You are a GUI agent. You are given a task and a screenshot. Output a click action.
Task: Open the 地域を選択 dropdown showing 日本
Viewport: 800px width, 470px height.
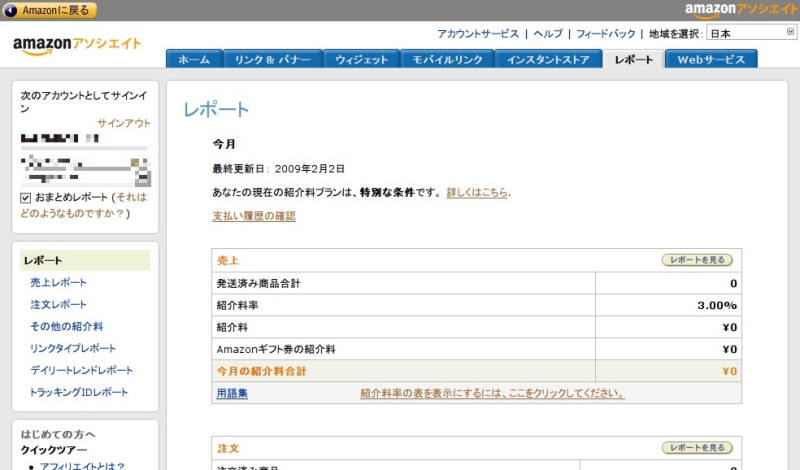(752, 33)
